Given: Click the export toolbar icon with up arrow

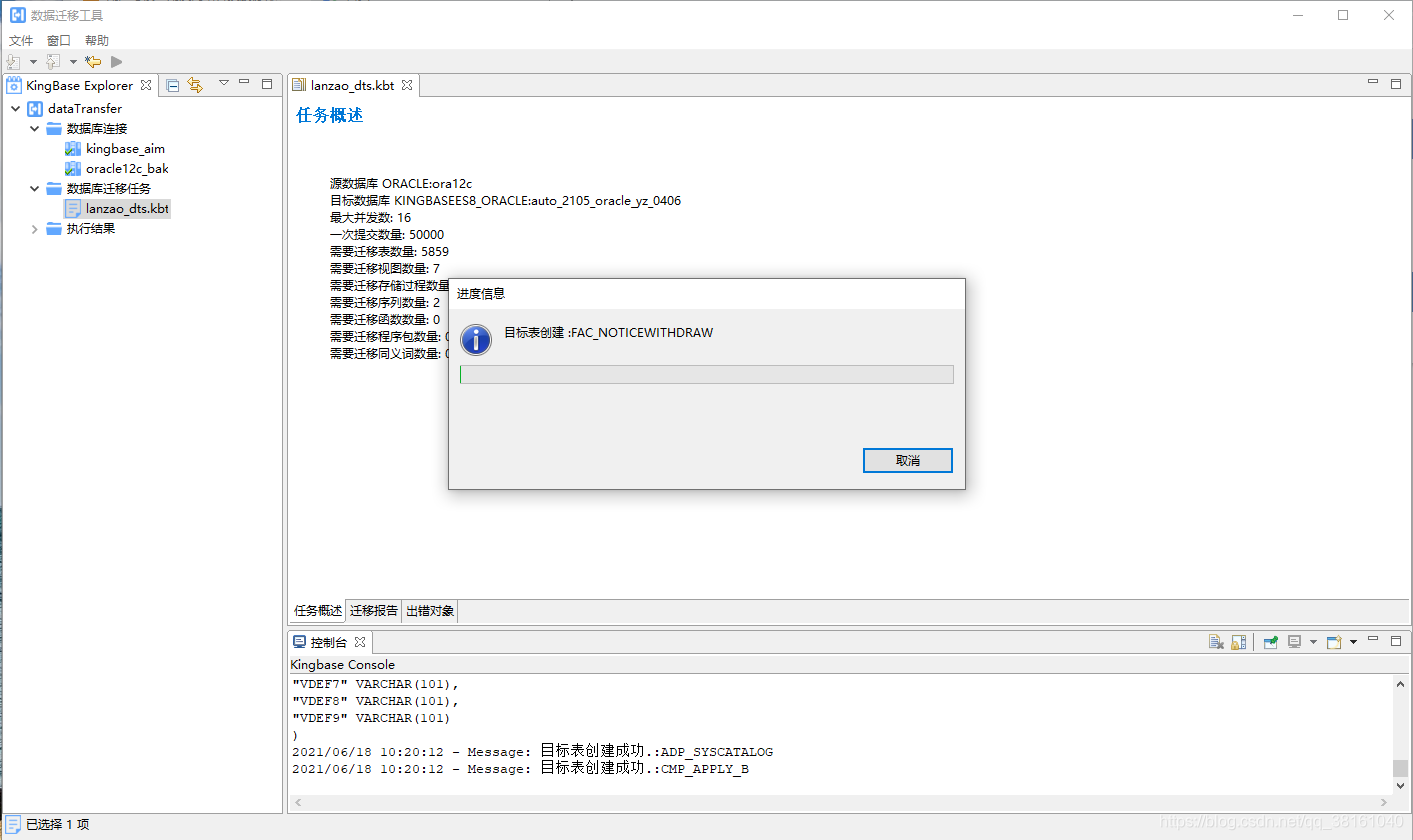Looking at the screenshot, I should coord(54,62).
